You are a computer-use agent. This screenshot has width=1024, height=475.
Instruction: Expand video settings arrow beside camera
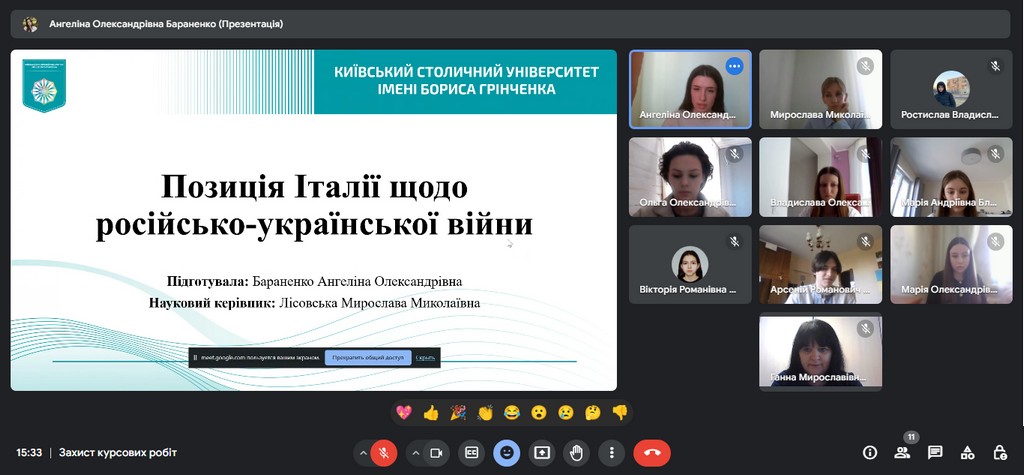tap(415, 453)
